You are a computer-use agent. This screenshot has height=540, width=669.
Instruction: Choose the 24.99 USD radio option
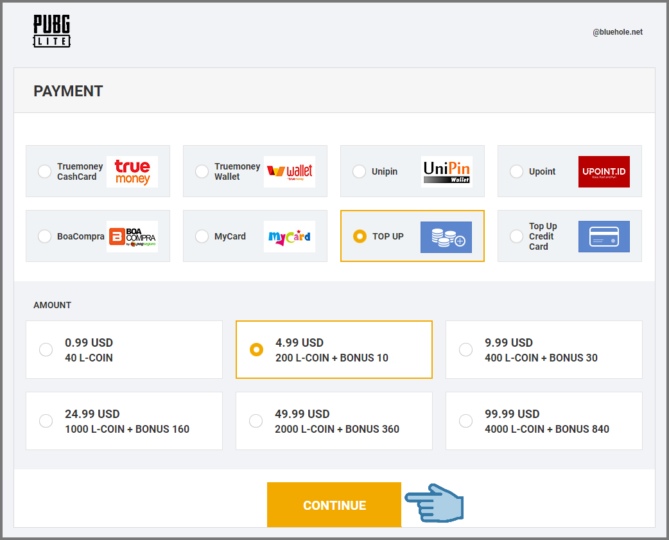[x=46, y=421]
